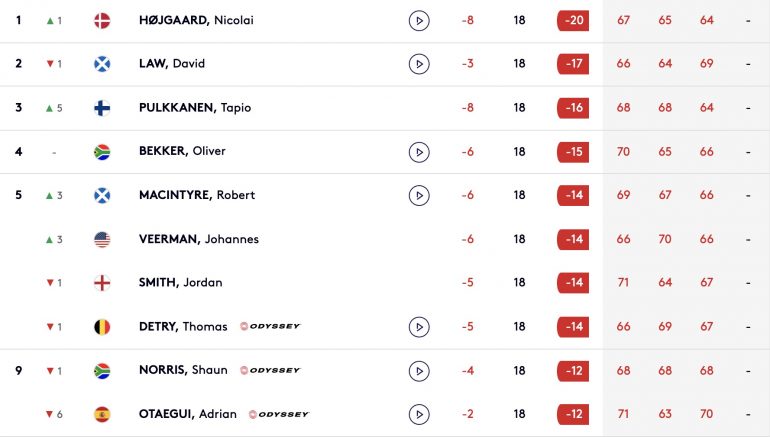The width and height of the screenshot is (770, 437).
Task: Click the Belgium flag next to Detry
Action: tap(102, 327)
